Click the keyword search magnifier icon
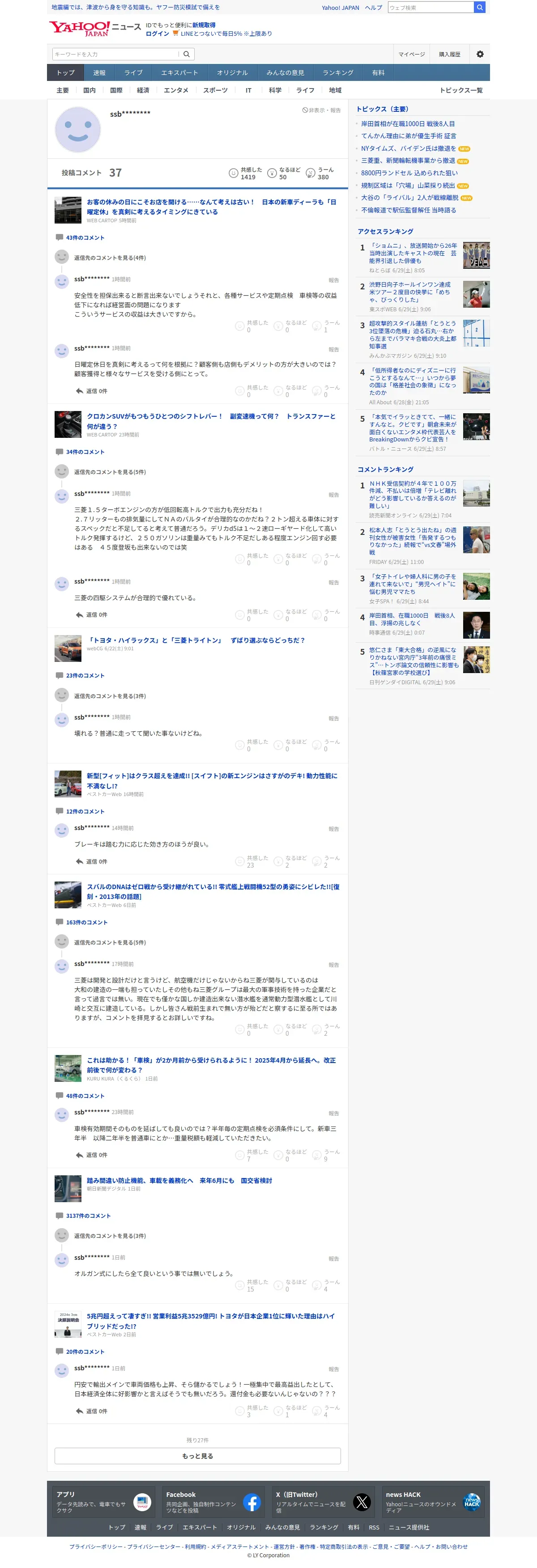This screenshot has height=1568, width=537. (187, 54)
